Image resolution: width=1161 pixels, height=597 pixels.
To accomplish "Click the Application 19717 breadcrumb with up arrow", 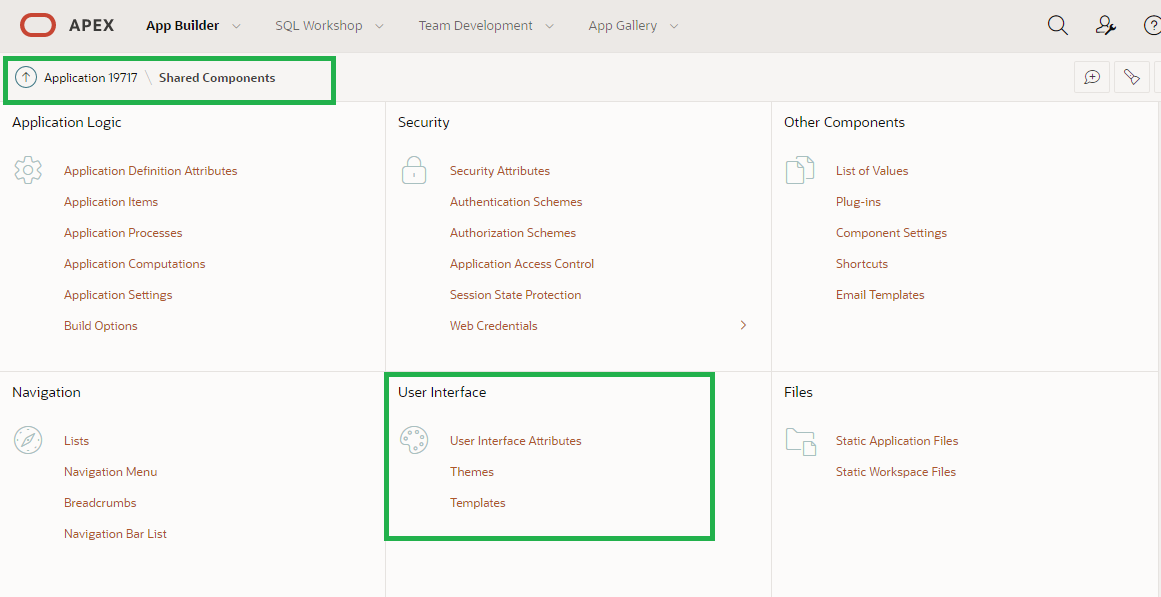I will (88, 77).
